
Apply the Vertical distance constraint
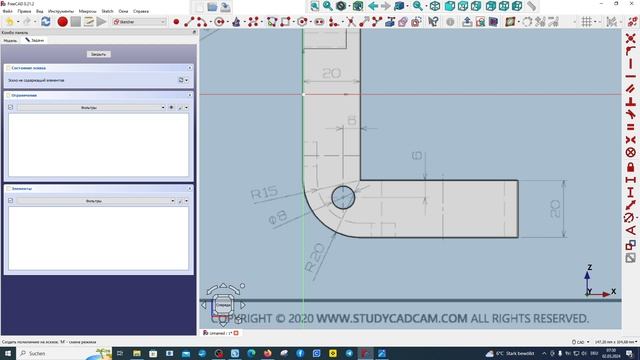(631, 192)
